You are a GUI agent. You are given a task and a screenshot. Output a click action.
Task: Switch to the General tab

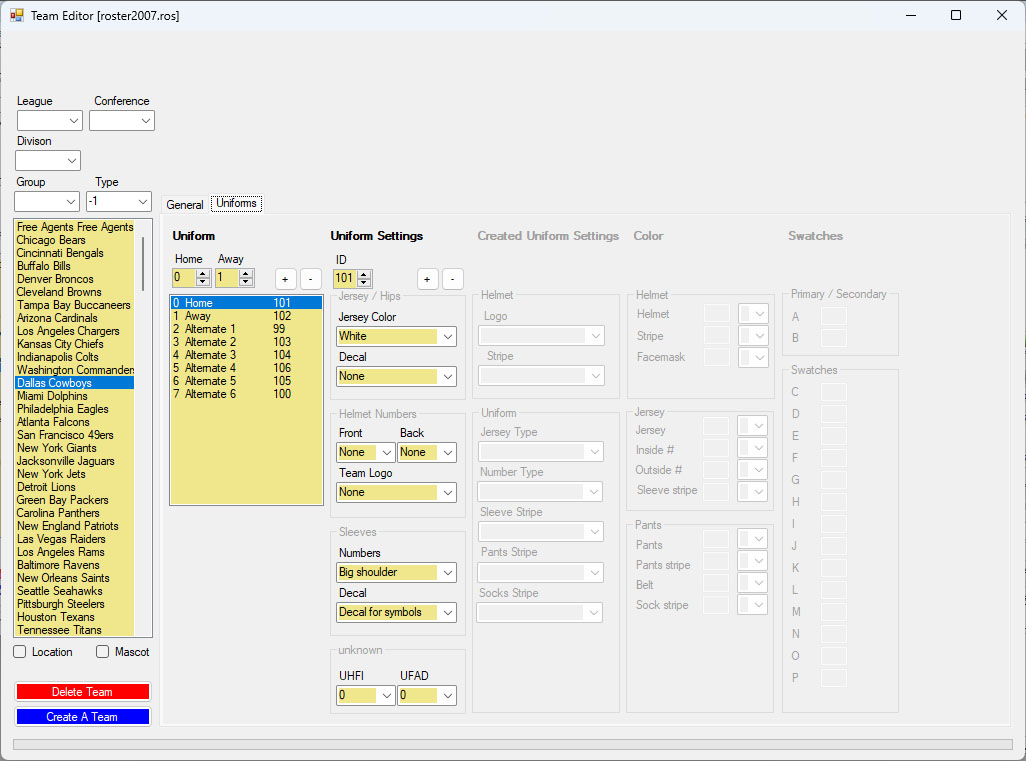click(185, 205)
